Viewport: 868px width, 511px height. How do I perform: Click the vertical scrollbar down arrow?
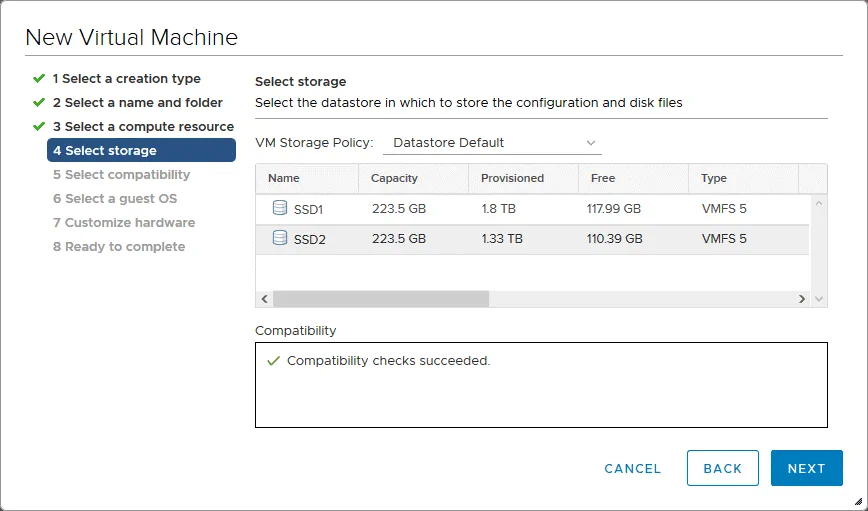click(x=820, y=299)
